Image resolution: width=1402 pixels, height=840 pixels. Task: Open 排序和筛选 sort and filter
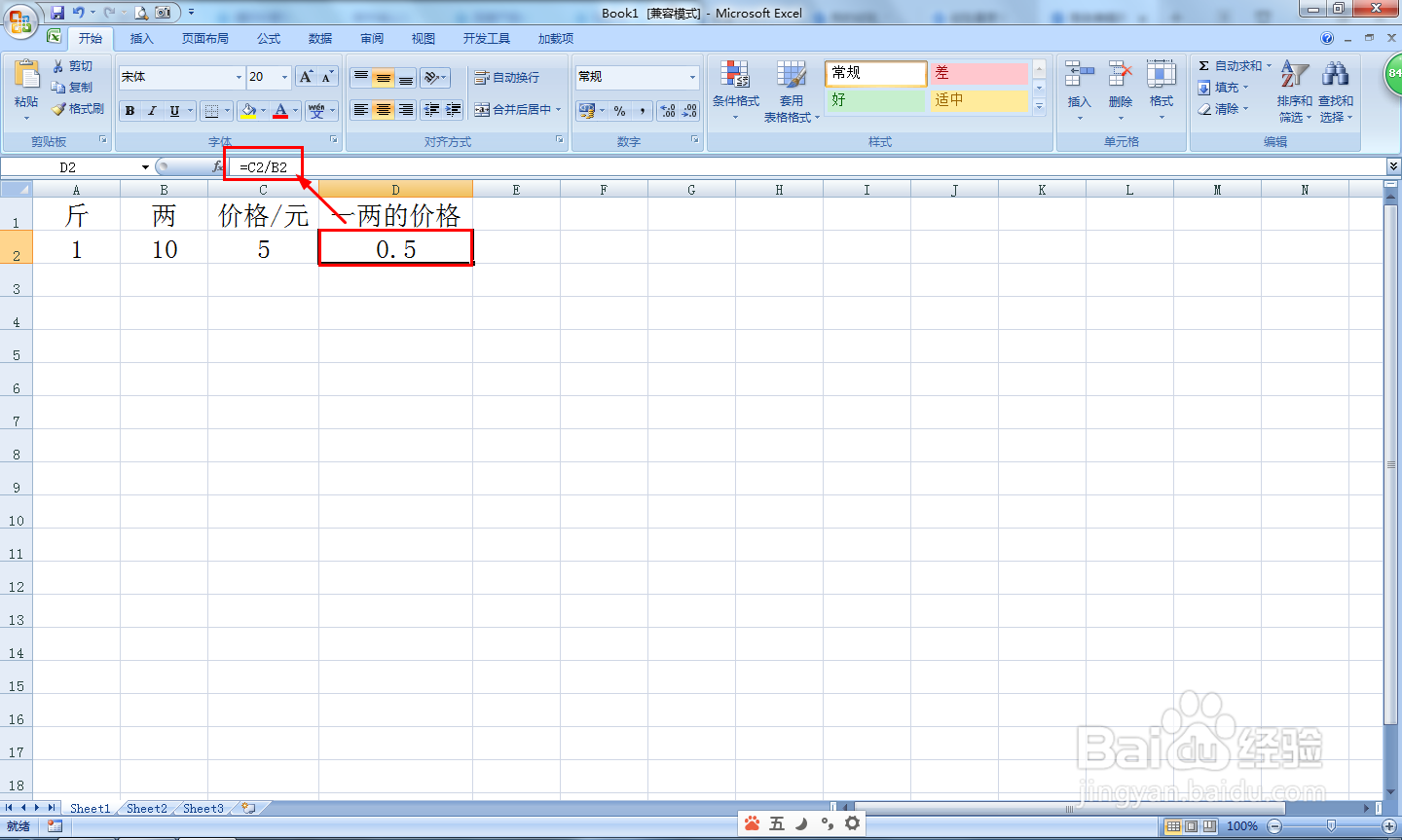click(1294, 91)
